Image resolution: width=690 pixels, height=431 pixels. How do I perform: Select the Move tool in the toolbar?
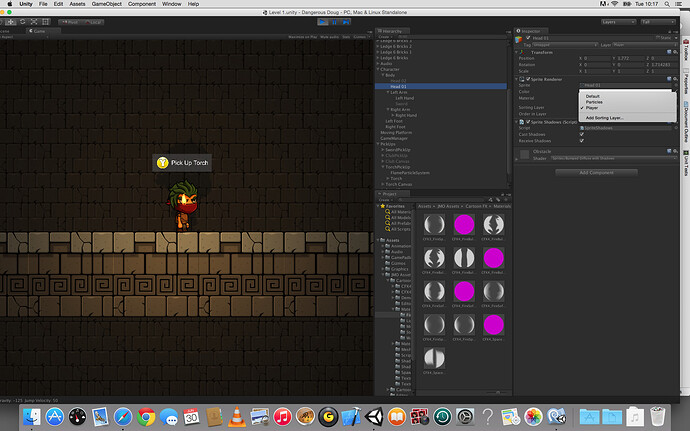11,22
